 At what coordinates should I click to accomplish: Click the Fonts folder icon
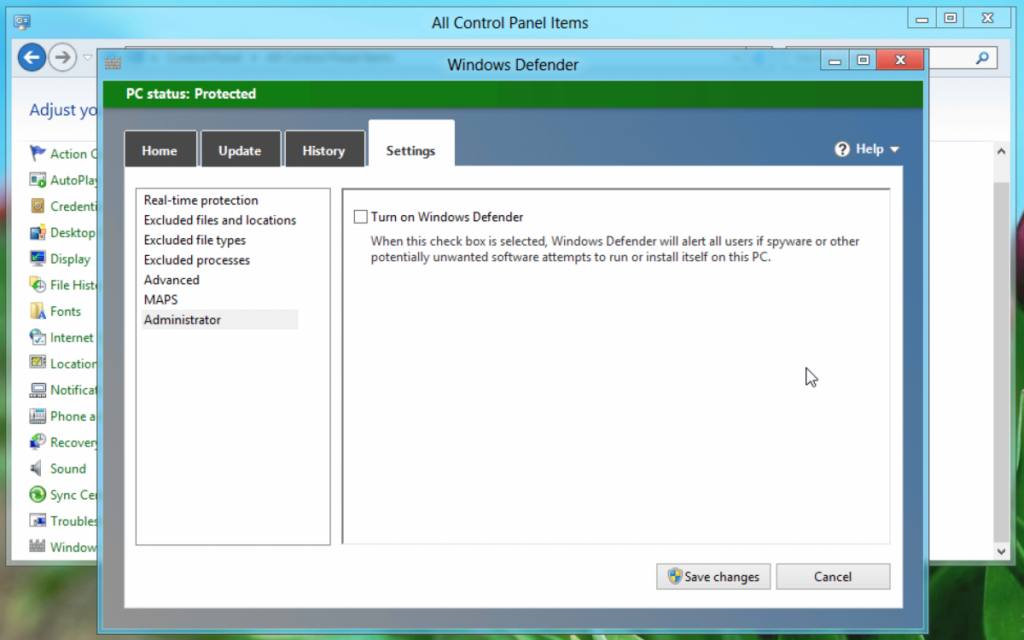click(38, 311)
